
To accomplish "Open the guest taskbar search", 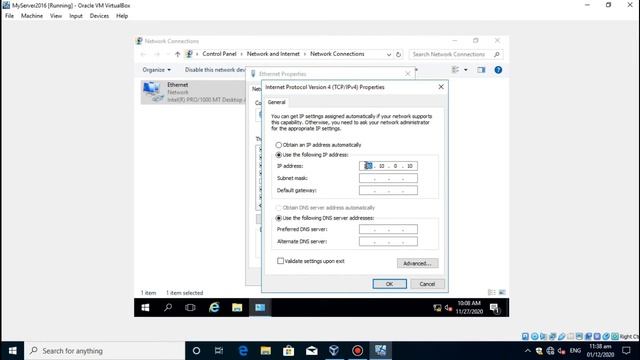I will pyautogui.click(x=168, y=307).
